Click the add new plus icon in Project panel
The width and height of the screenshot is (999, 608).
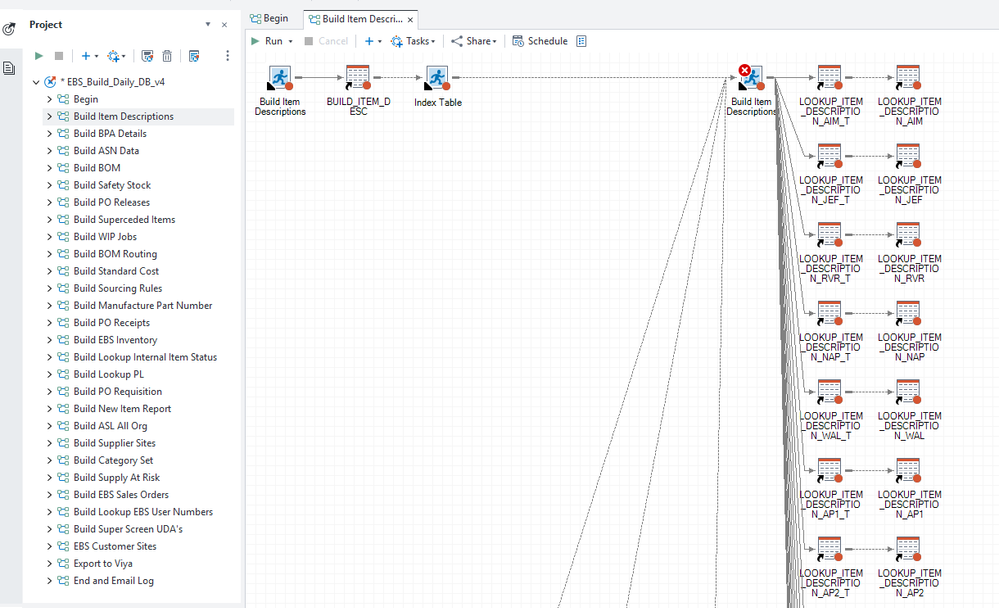[x=86, y=56]
